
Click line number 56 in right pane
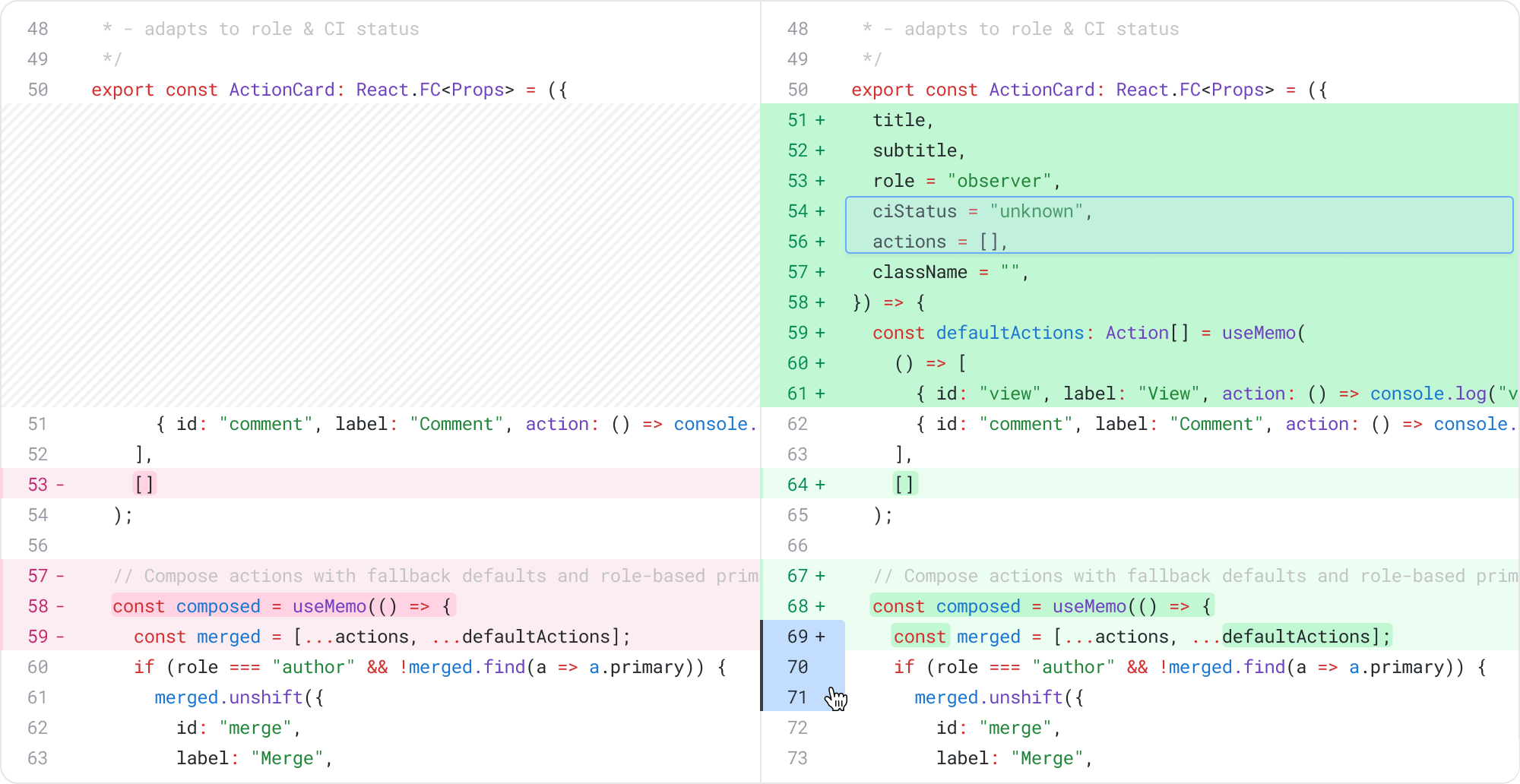(797, 242)
